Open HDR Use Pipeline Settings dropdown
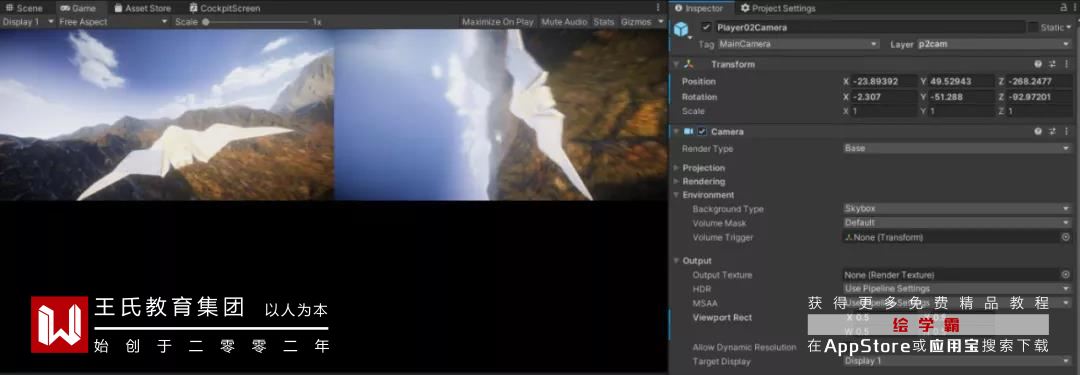 (x=957, y=289)
